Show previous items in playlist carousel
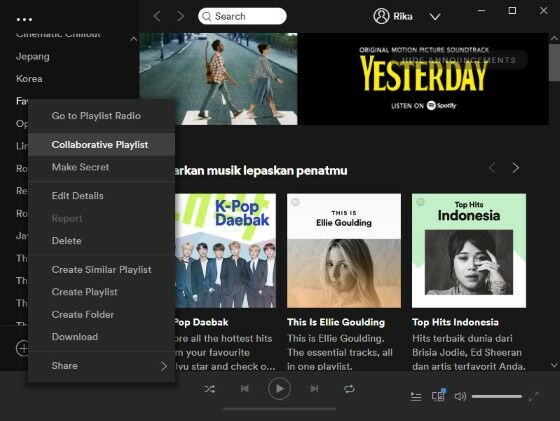The height and width of the screenshot is (421, 560). (492, 168)
